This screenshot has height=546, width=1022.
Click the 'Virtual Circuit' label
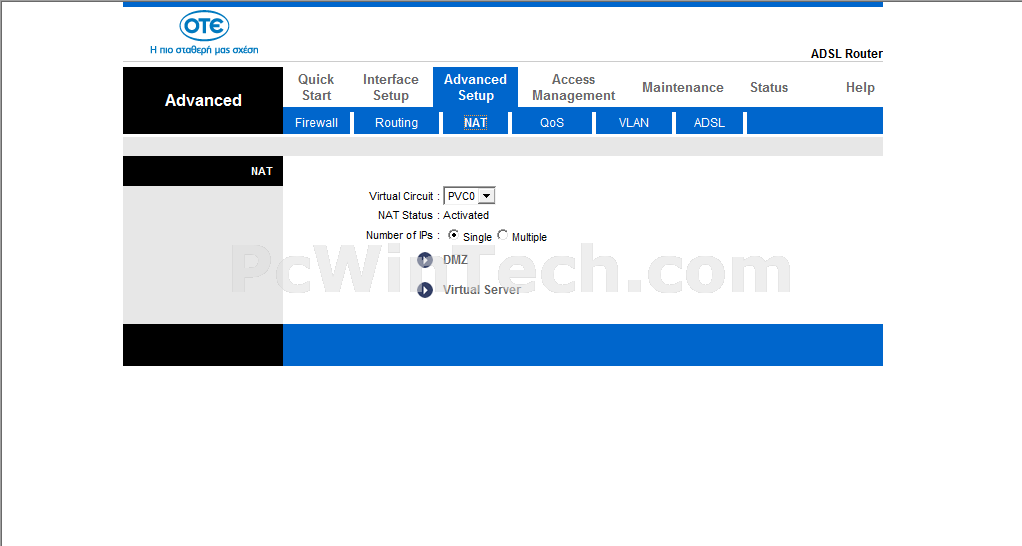coord(401,196)
